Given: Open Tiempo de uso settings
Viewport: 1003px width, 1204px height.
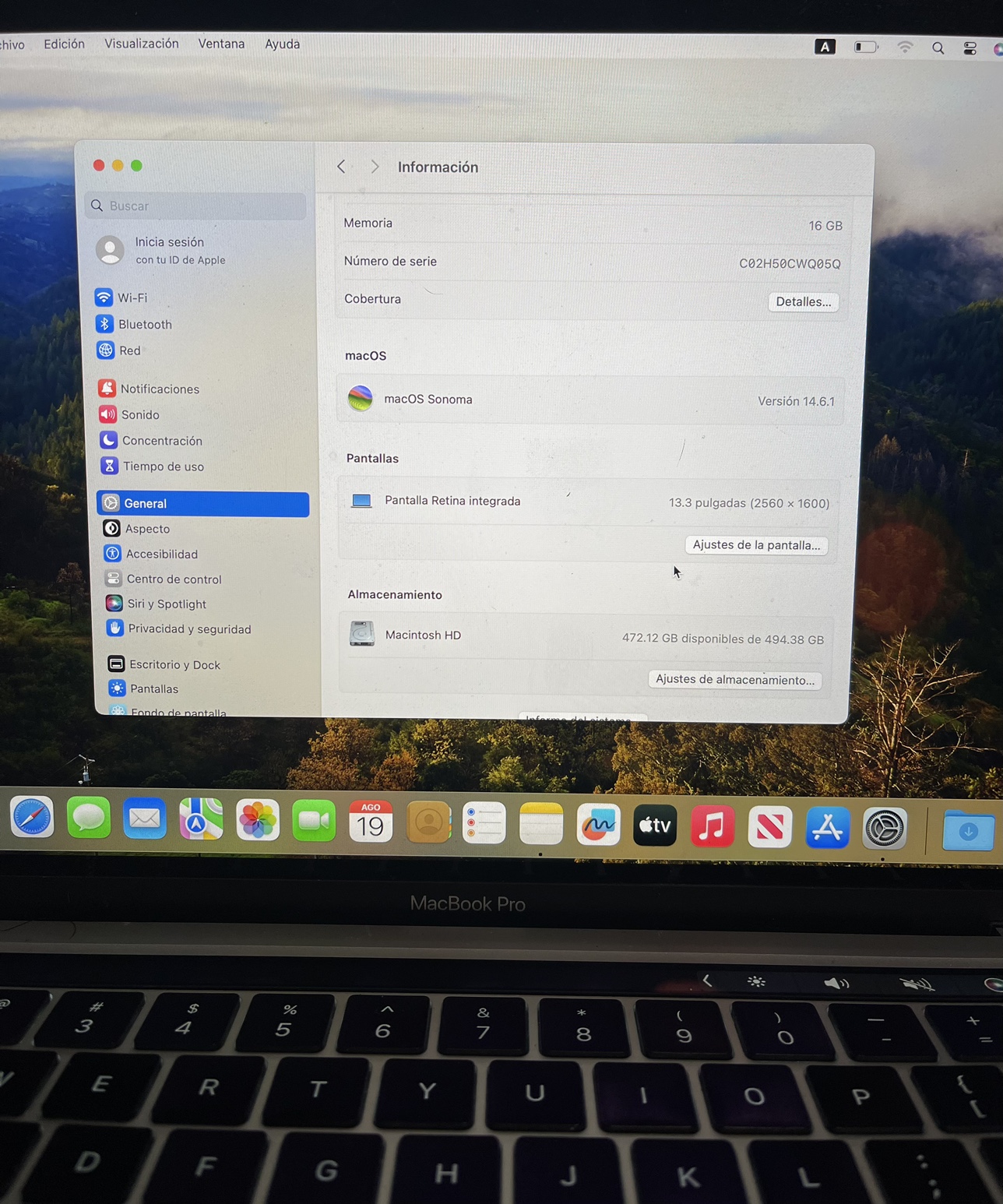Looking at the screenshot, I should (x=153, y=466).
